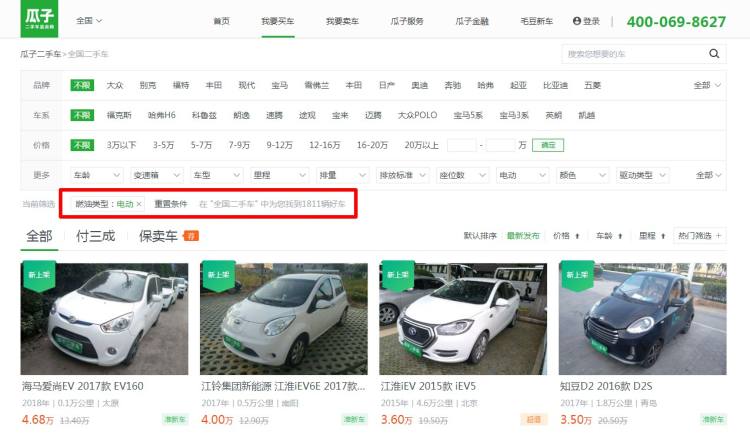This screenshot has height=442, width=750.
Task: Open the 车龄 filter dropdown
Action: (x=97, y=175)
